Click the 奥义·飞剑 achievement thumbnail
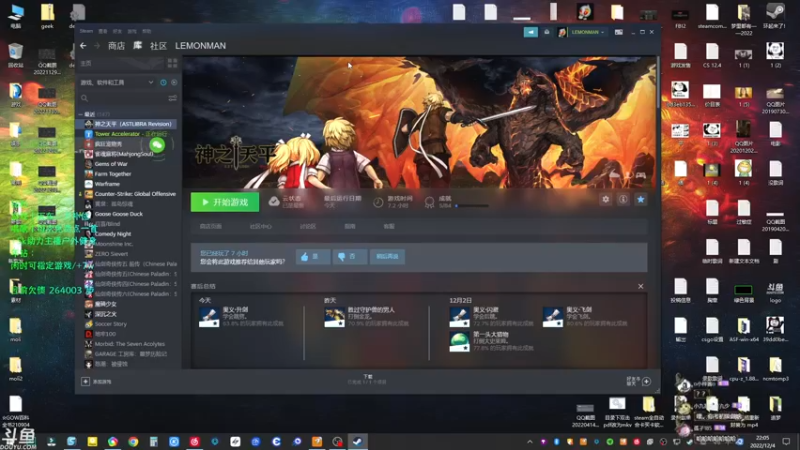This screenshot has height=450, width=800. click(553, 317)
